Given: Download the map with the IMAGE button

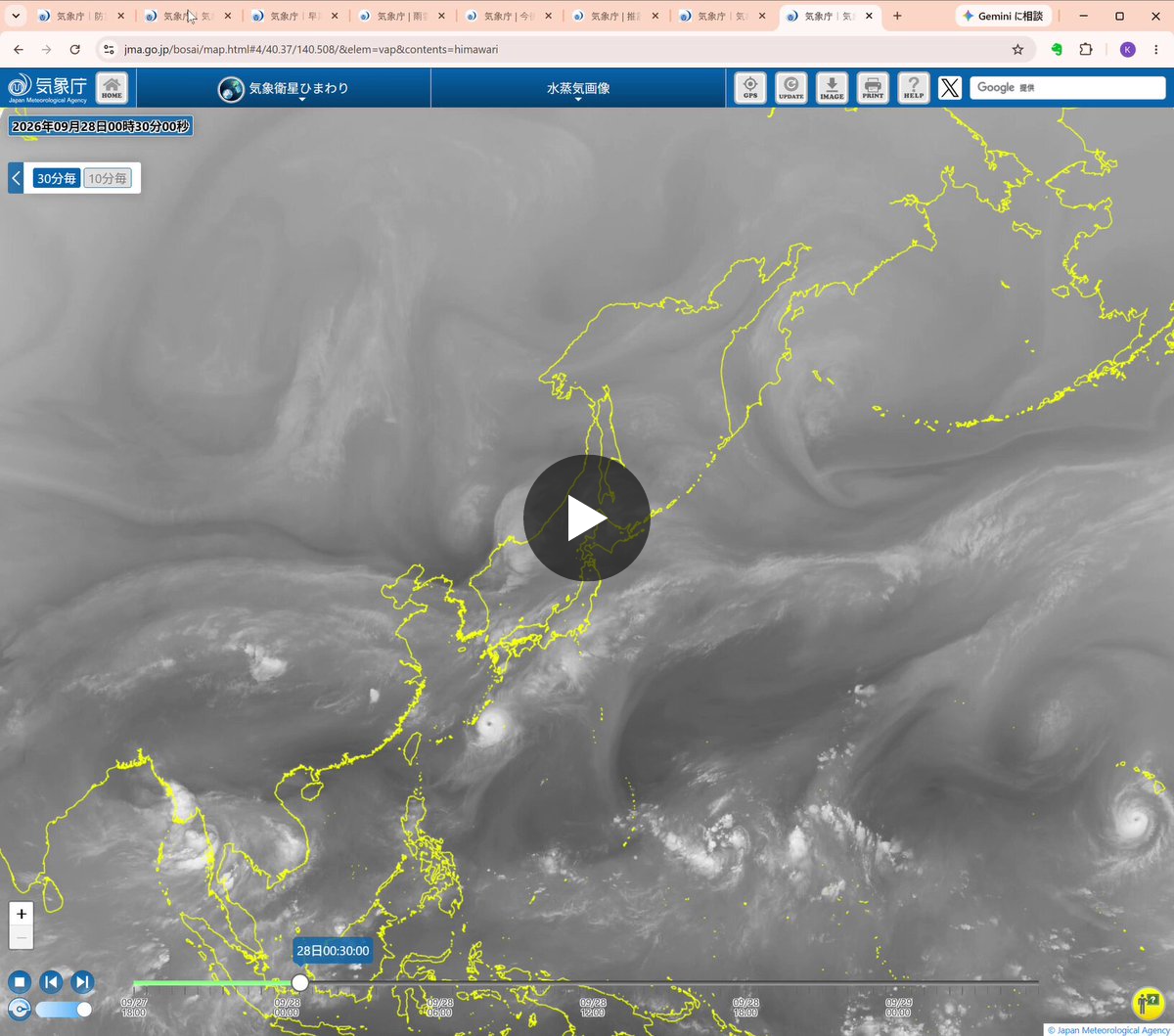Looking at the screenshot, I should click(832, 88).
